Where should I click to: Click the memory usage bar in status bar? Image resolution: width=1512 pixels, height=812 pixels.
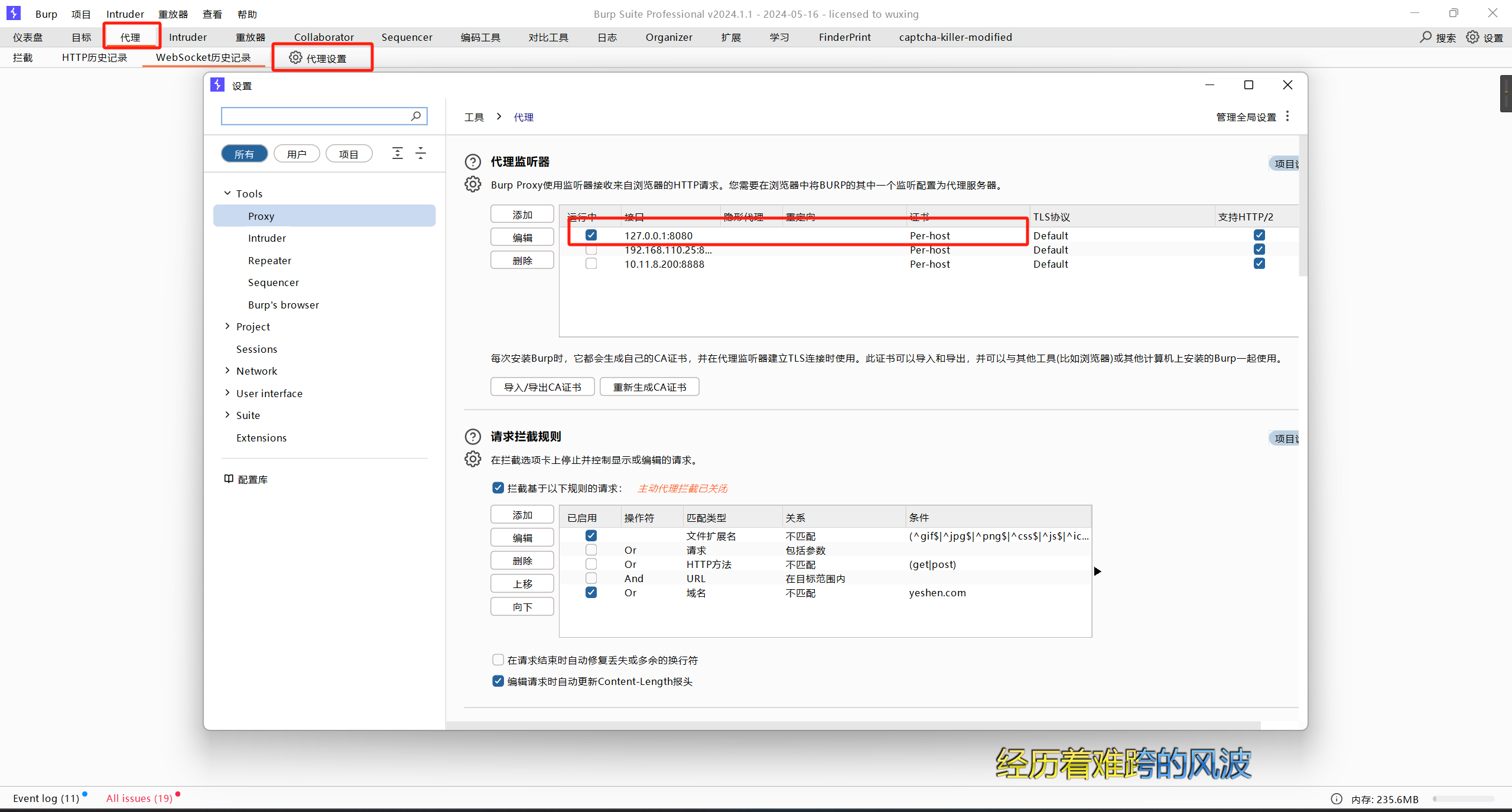1464,799
